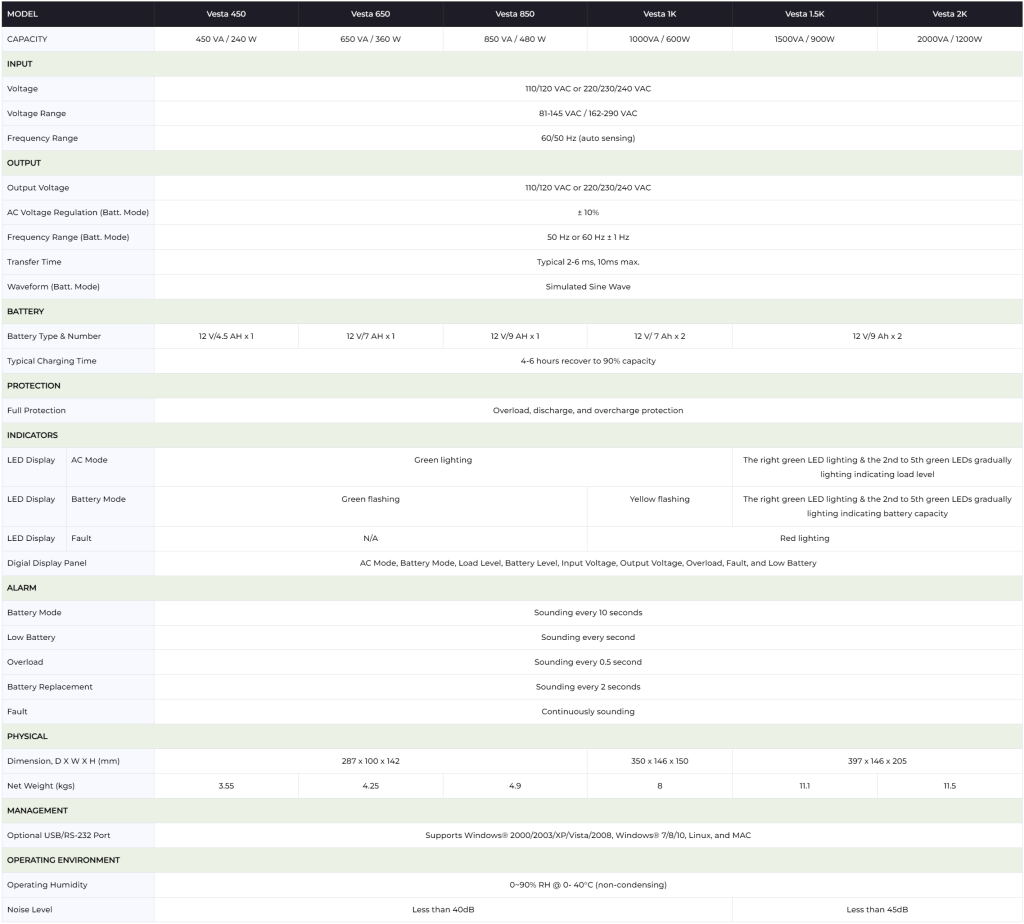Image resolution: width=1024 pixels, height=924 pixels.
Task: Click the 3.55 net weight cell
Action: tap(226, 786)
